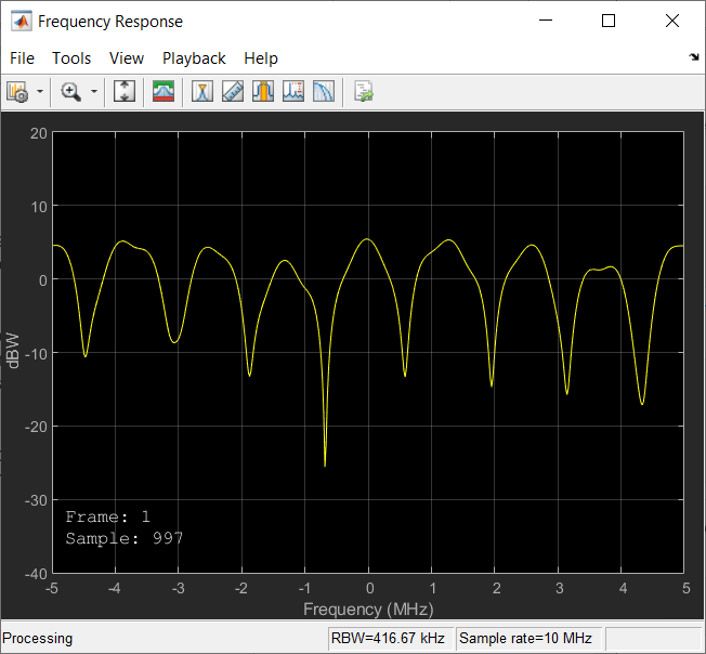Open the CCDF Measurements tool
The height and width of the screenshot is (654, 706).
(x=323, y=92)
